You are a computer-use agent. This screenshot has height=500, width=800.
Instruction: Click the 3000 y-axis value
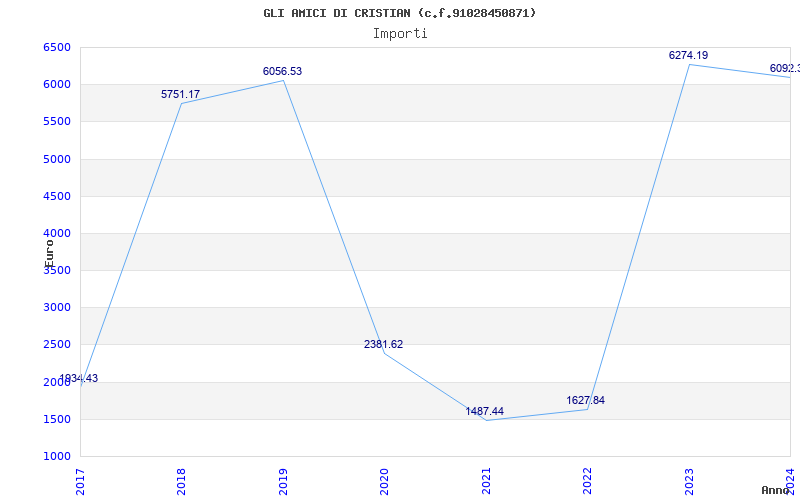point(57,307)
